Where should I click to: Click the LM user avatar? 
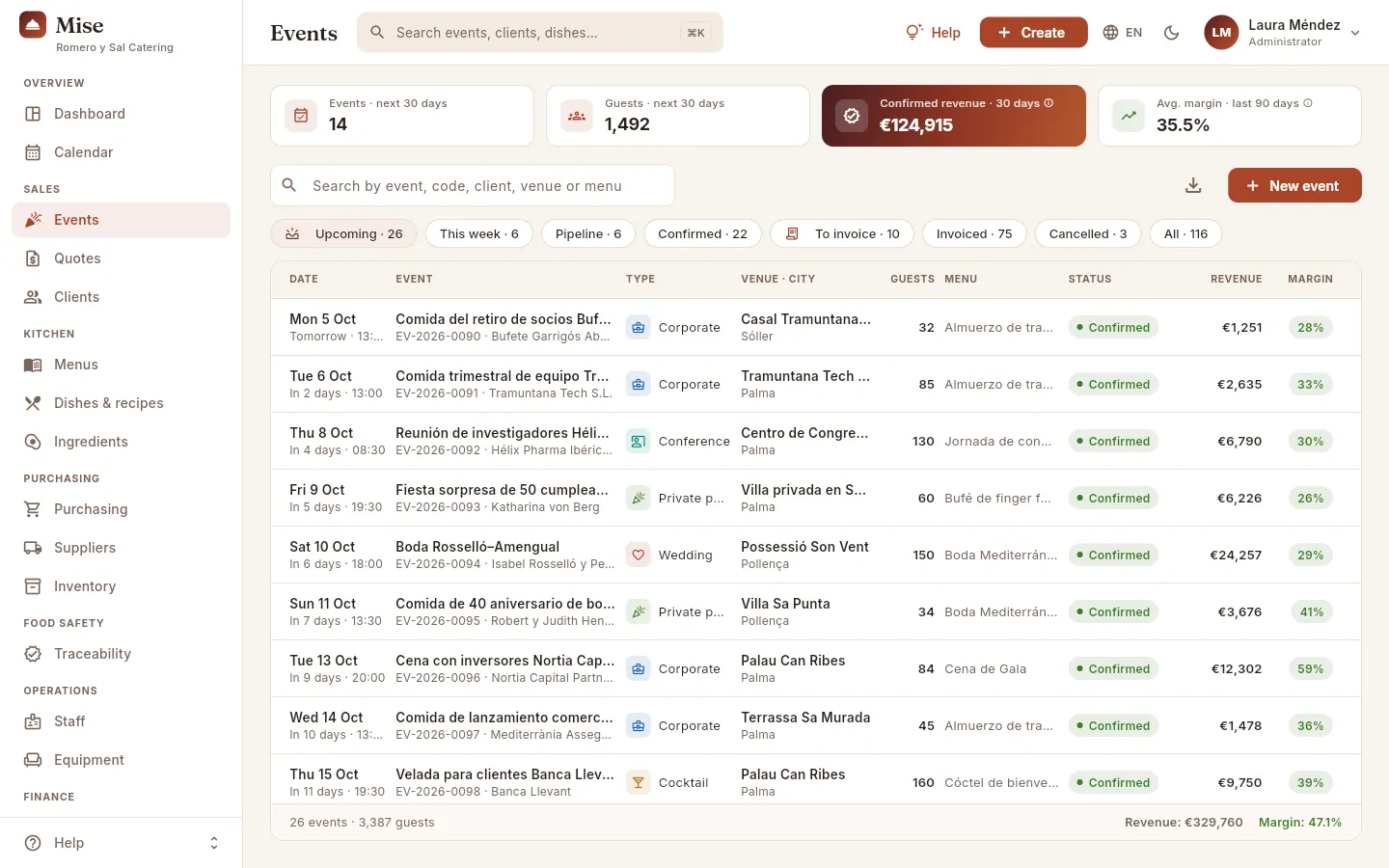pyautogui.click(x=1221, y=33)
